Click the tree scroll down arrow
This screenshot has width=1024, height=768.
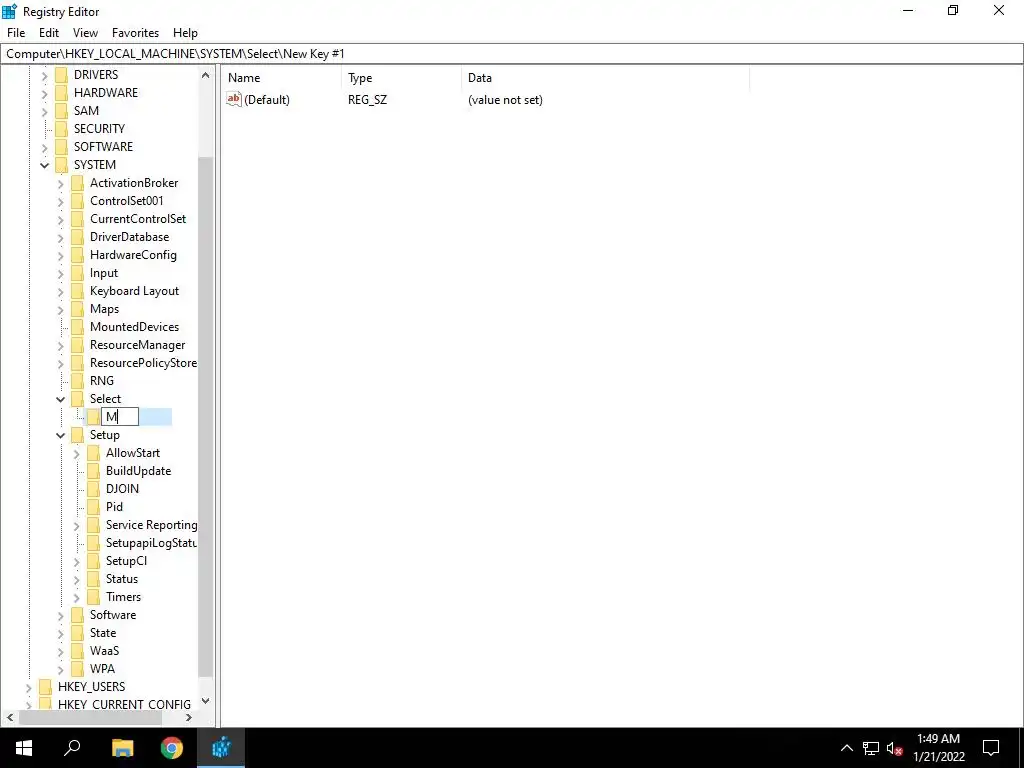pyautogui.click(x=205, y=701)
